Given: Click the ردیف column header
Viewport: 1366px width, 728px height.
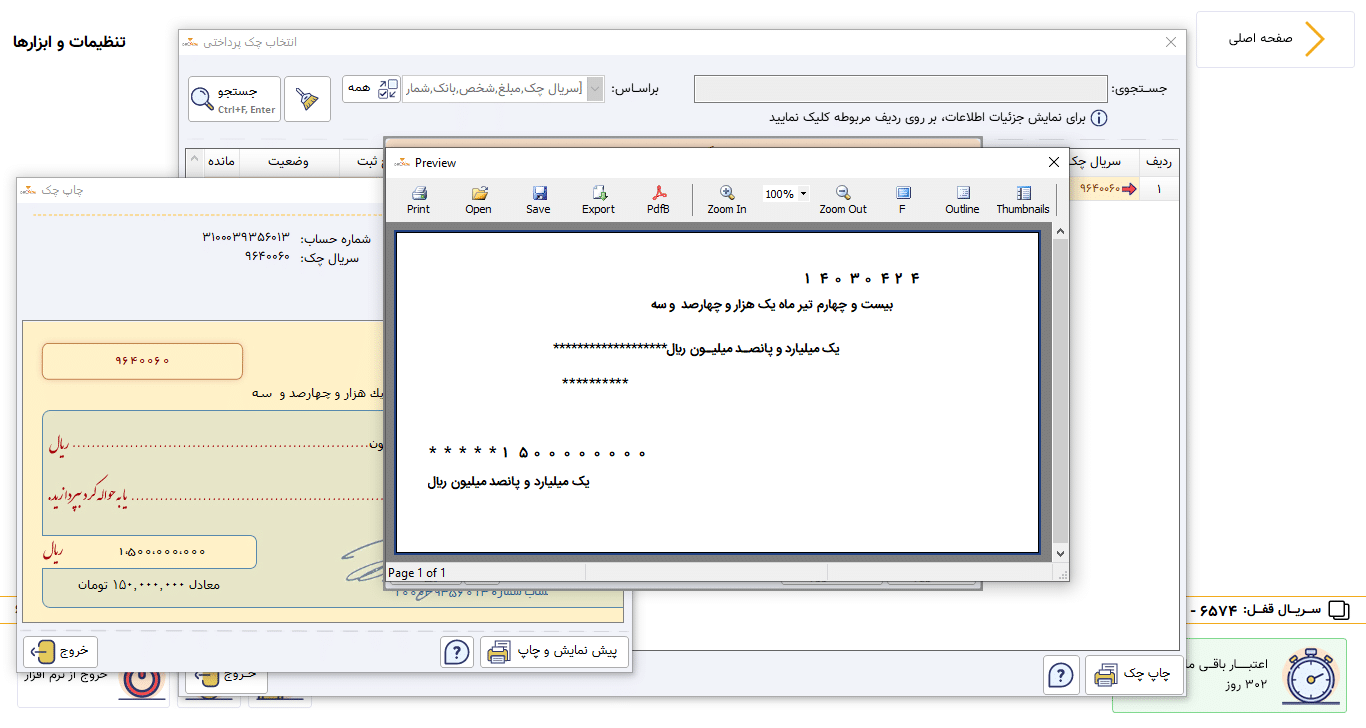Looking at the screenshot, I should [1160, 161].
